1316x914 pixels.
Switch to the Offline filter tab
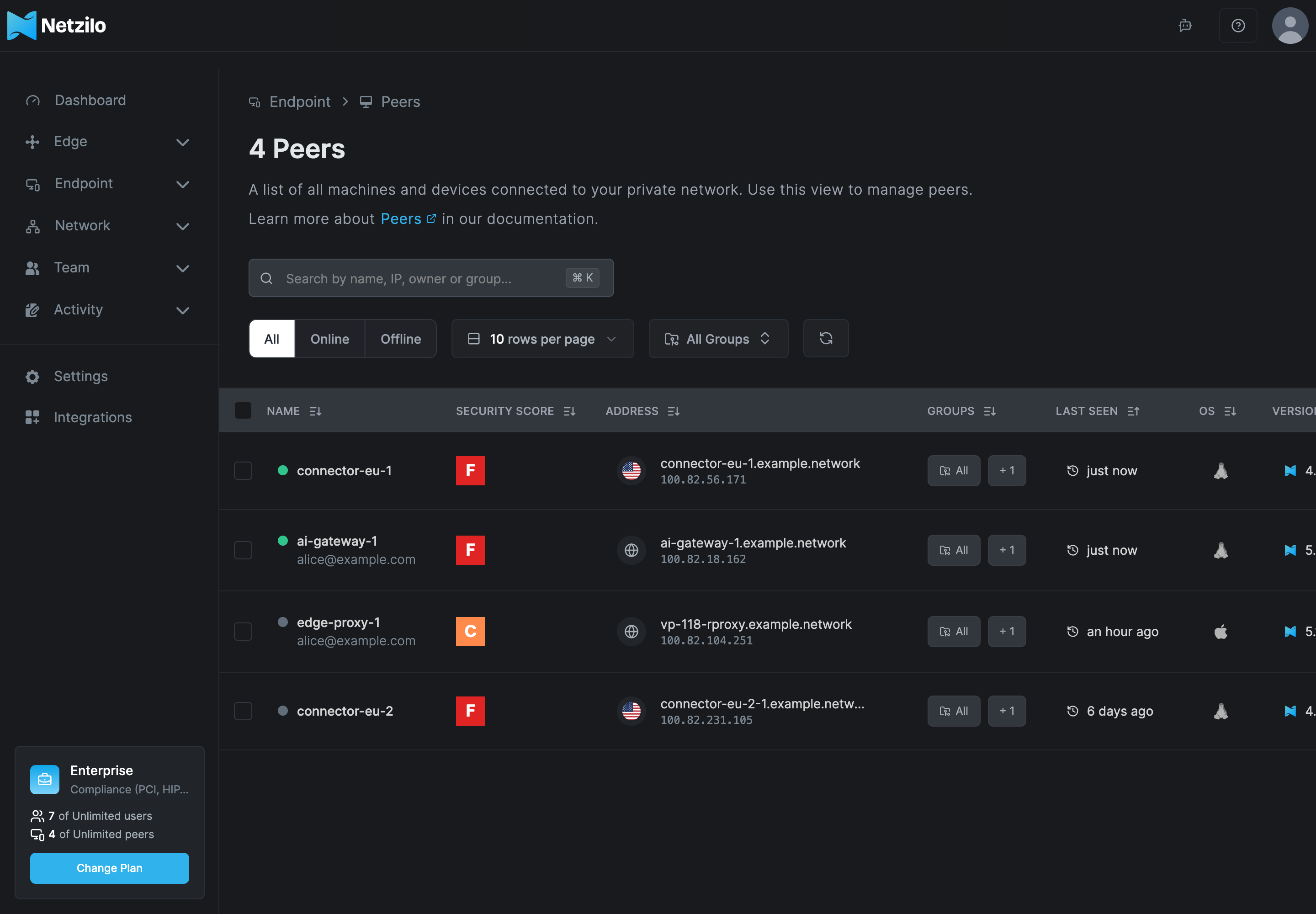point(400,339)
